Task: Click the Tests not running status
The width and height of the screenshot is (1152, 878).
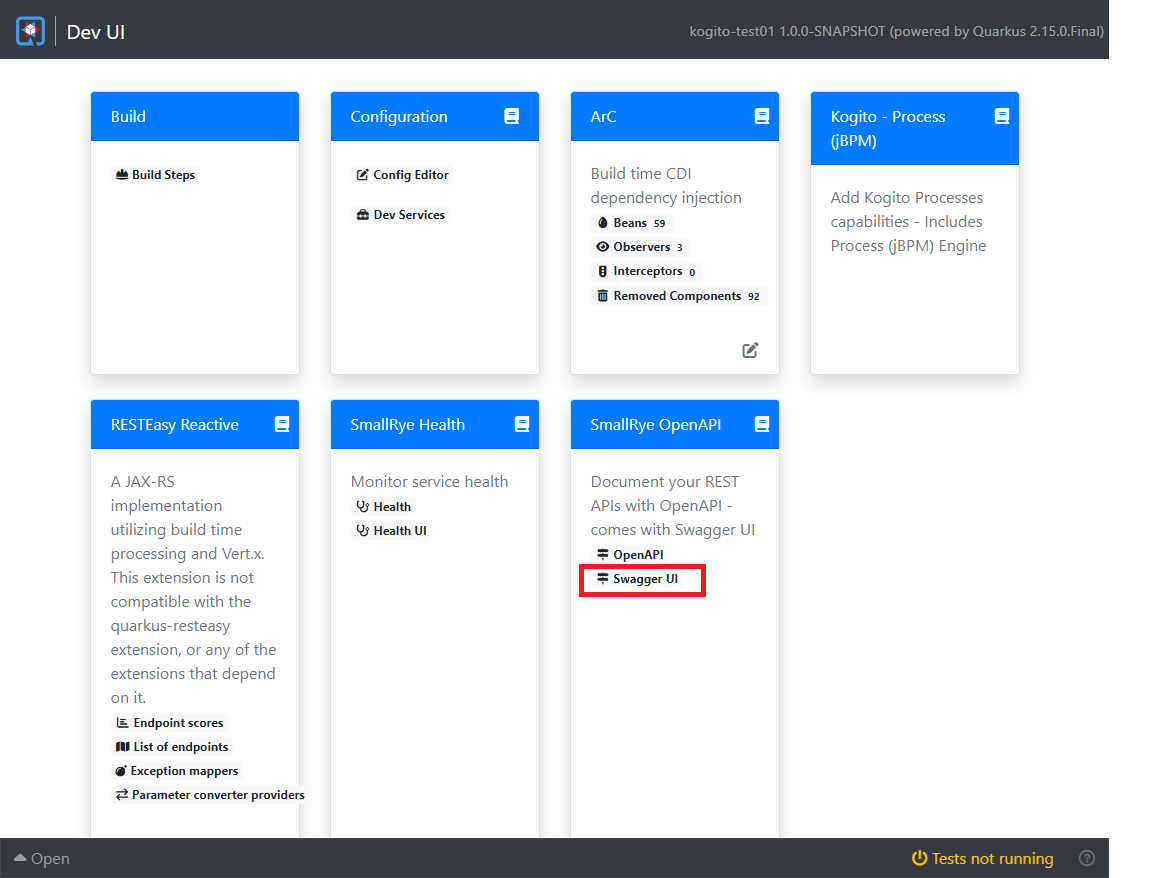Action: tap(982, 858)
